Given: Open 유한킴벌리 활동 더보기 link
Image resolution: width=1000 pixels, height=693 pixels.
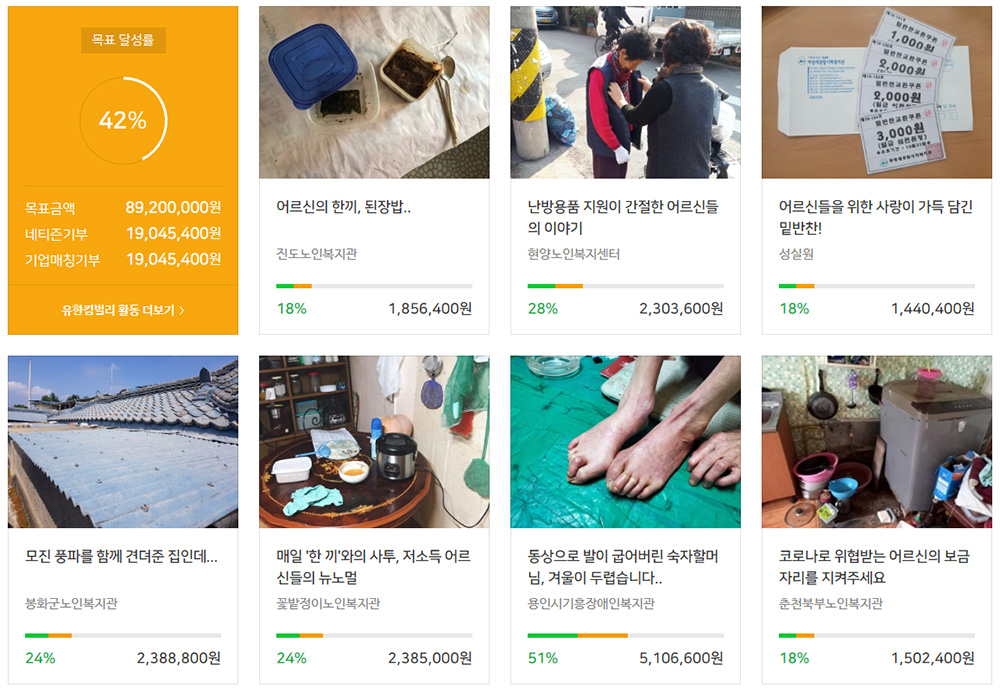Looking at the screenshot, I should tap(122, 310).
